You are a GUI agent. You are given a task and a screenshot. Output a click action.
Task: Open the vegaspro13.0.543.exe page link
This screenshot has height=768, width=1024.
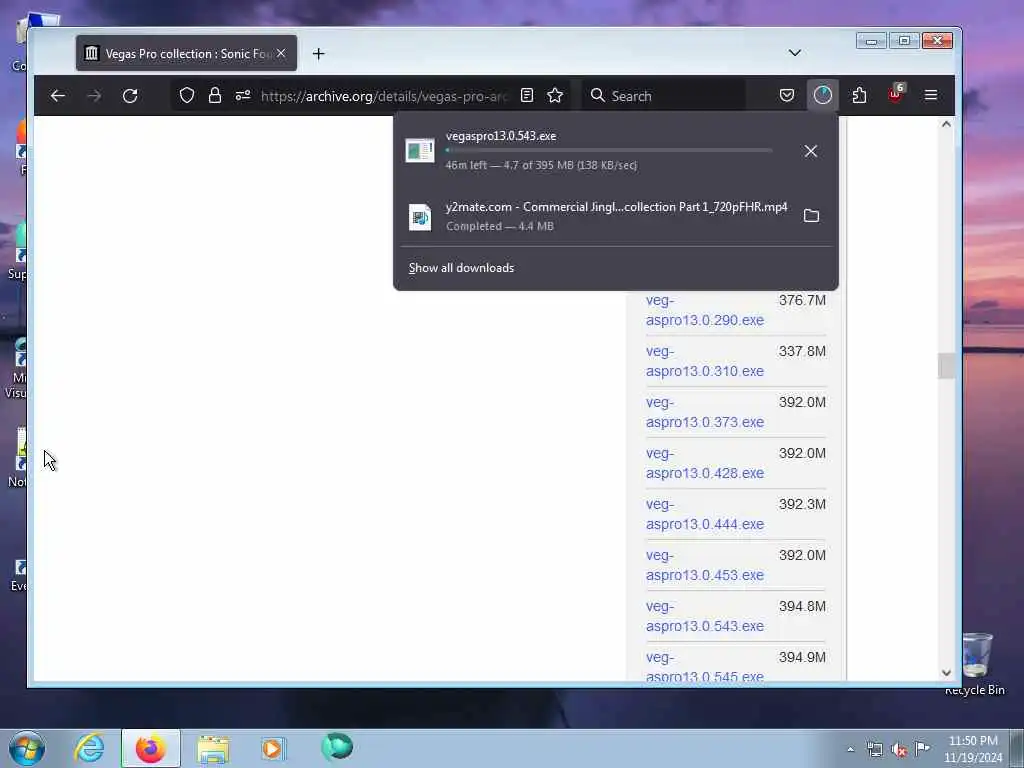pos(705,616)
